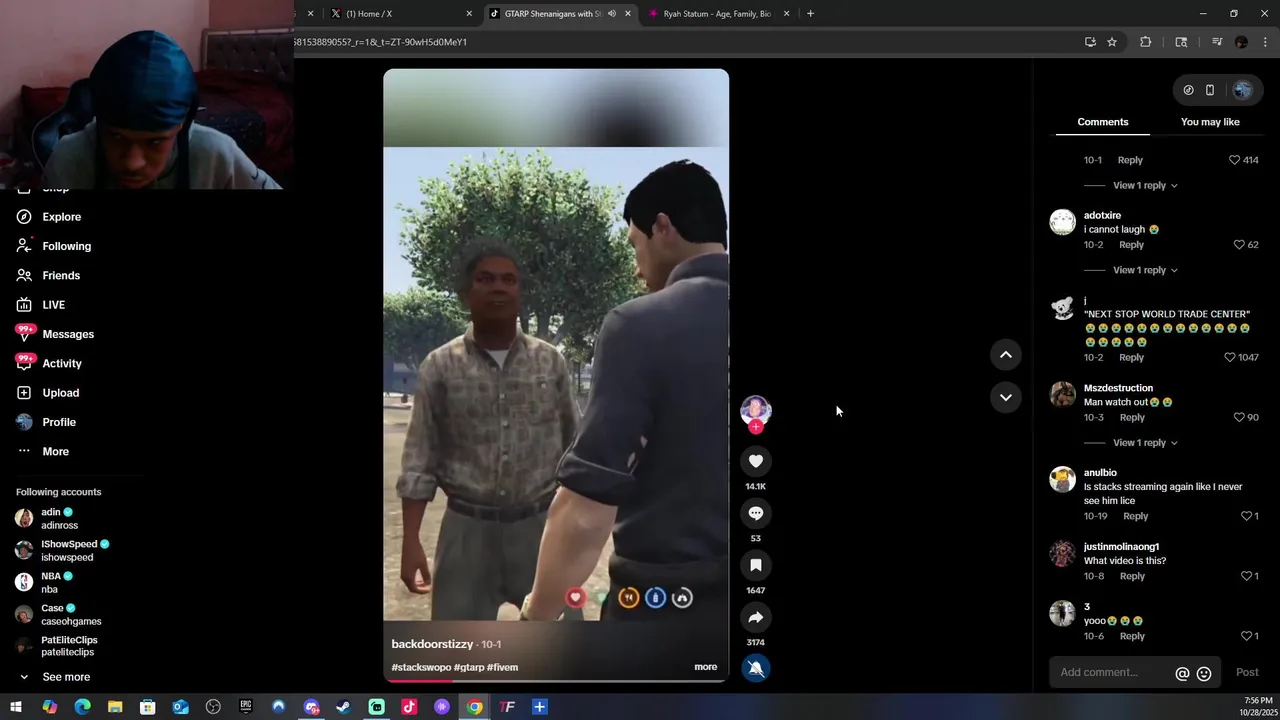Open the get app phone icon
This screenshot has height=720, width=1280.
pos(1210,90)
